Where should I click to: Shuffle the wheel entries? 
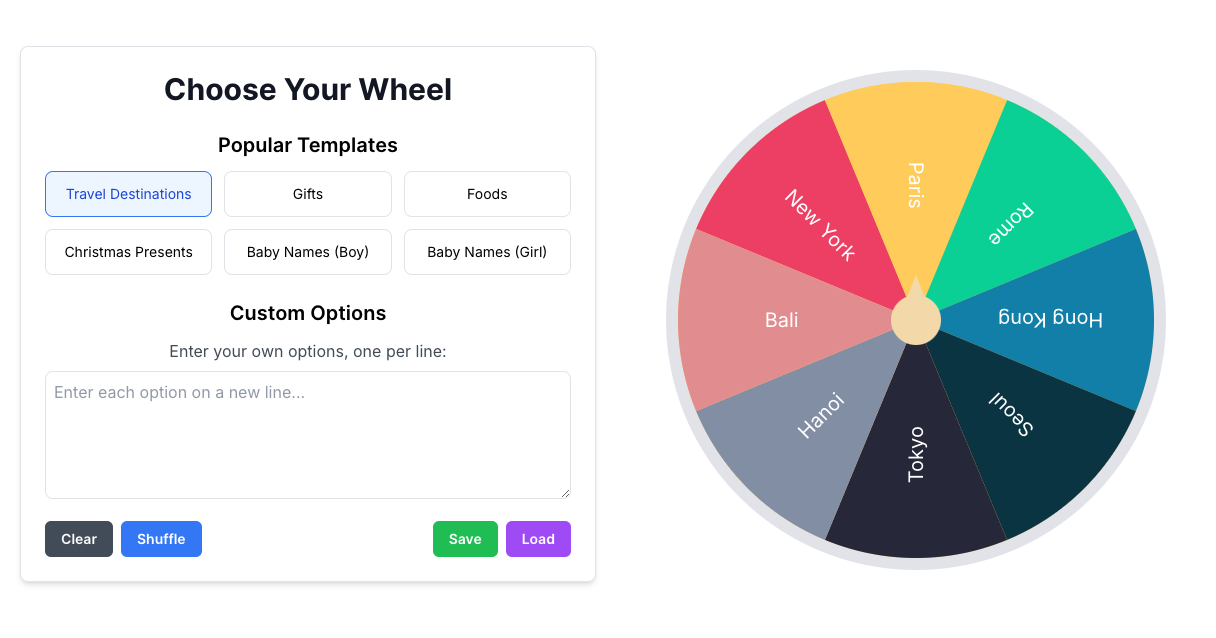click(x=161, y=539)
